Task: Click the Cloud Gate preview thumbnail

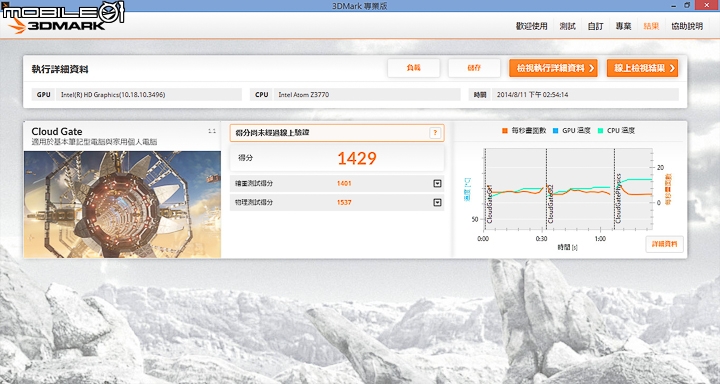Action: [122, 204]
